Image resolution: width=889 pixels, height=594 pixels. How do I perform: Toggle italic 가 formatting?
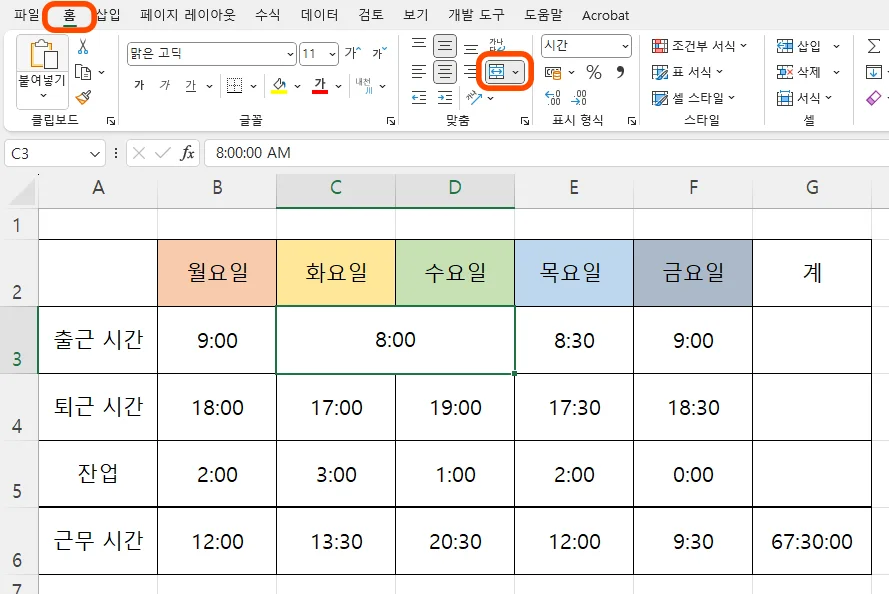165,86
